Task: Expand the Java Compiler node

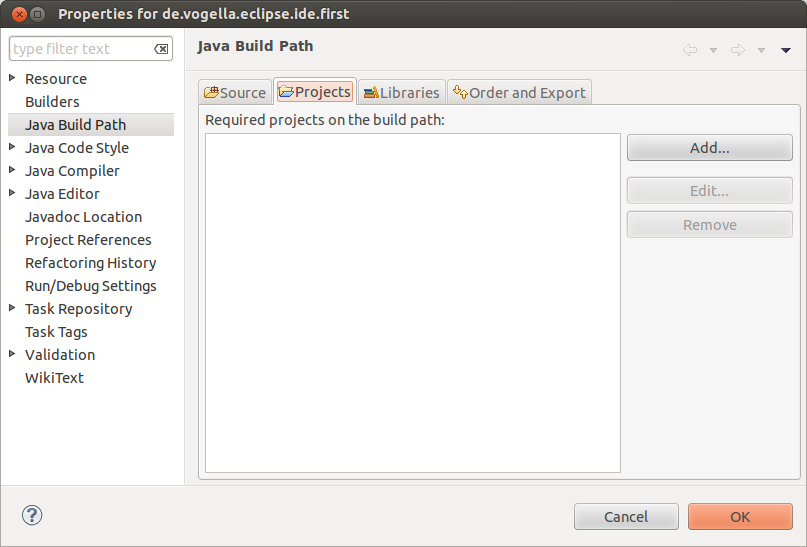Action: [x=12, y=169]
